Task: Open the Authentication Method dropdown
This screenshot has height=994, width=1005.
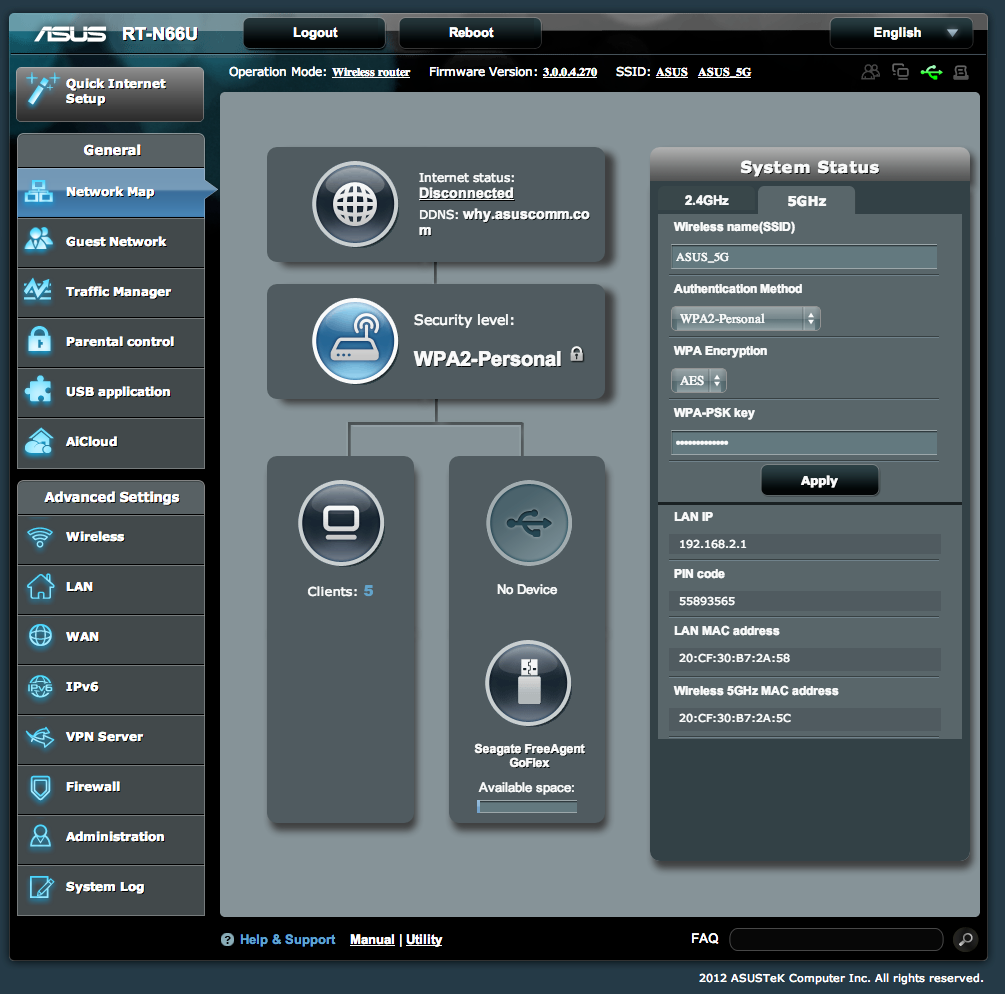Action: pos(746,319)
